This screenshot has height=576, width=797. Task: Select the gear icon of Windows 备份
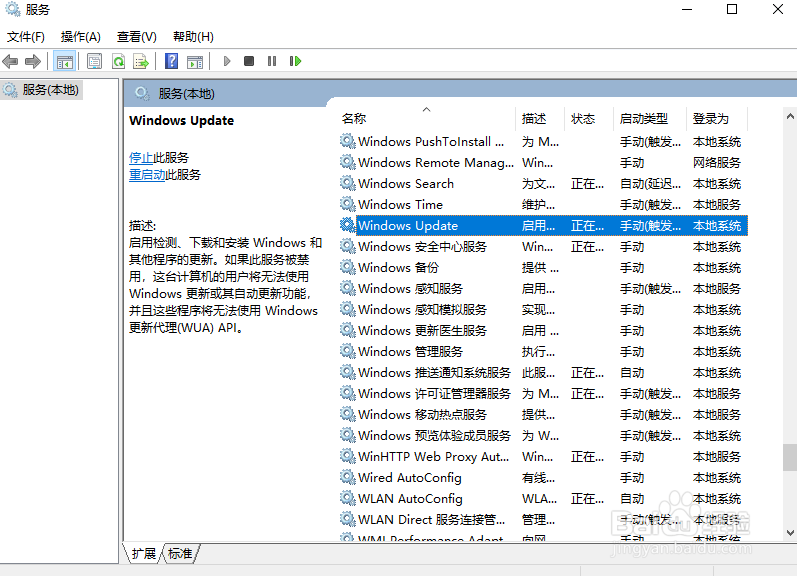click(348, 267)
